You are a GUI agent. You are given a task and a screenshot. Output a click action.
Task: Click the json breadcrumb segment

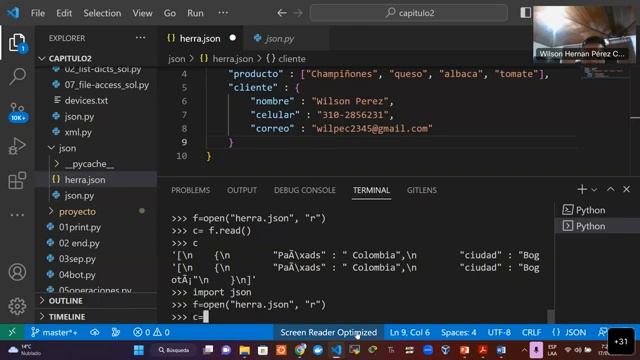coord(177,59)
